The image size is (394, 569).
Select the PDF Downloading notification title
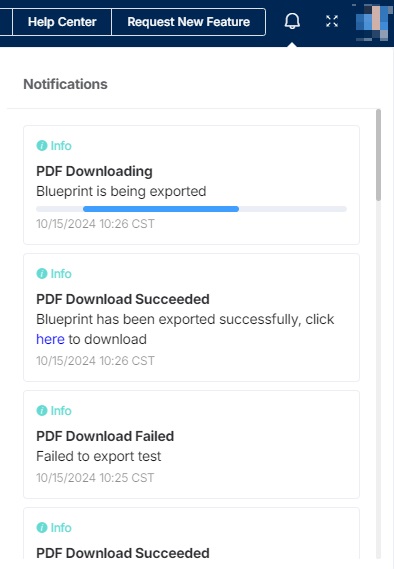click(x=94, y=171)
